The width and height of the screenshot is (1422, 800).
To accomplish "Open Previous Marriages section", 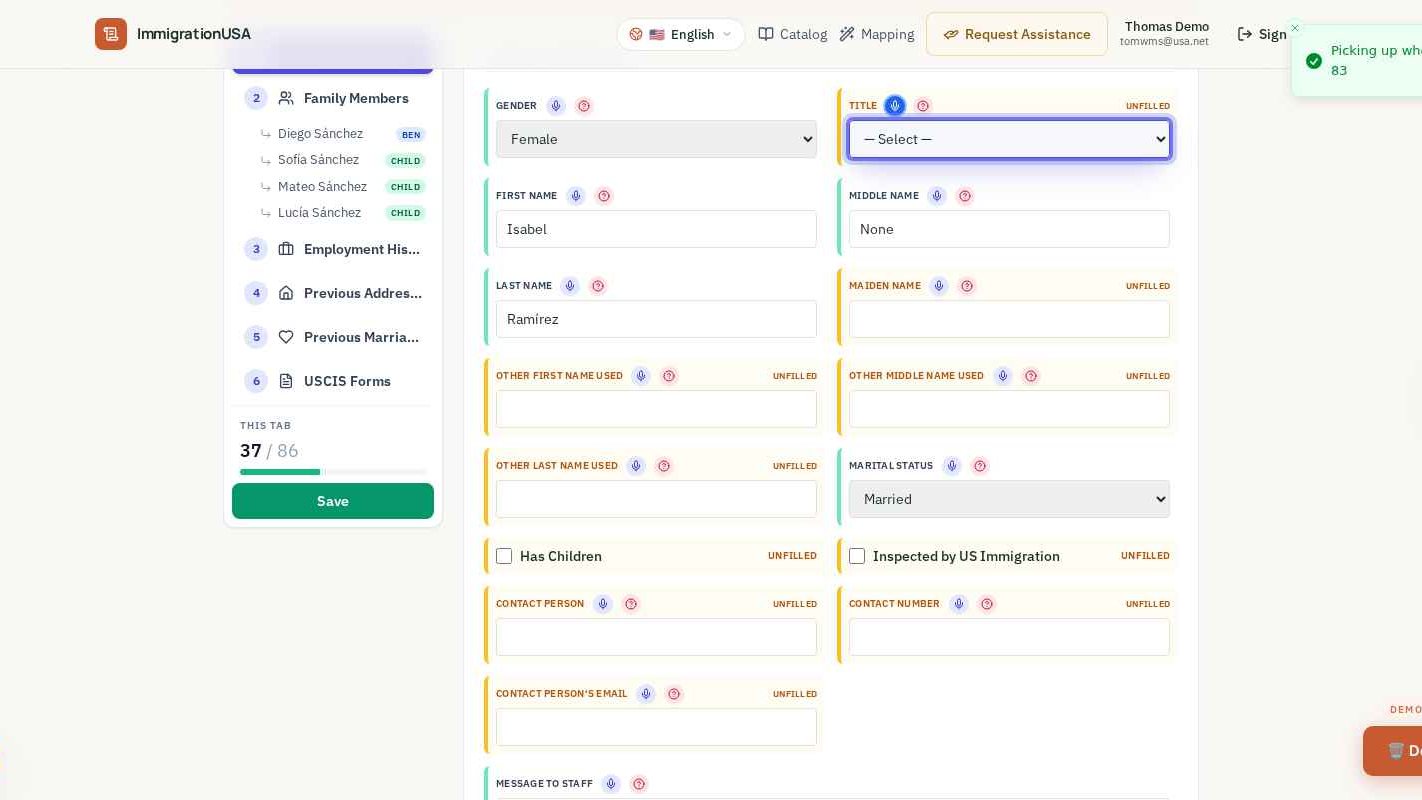I will [333, 337].
